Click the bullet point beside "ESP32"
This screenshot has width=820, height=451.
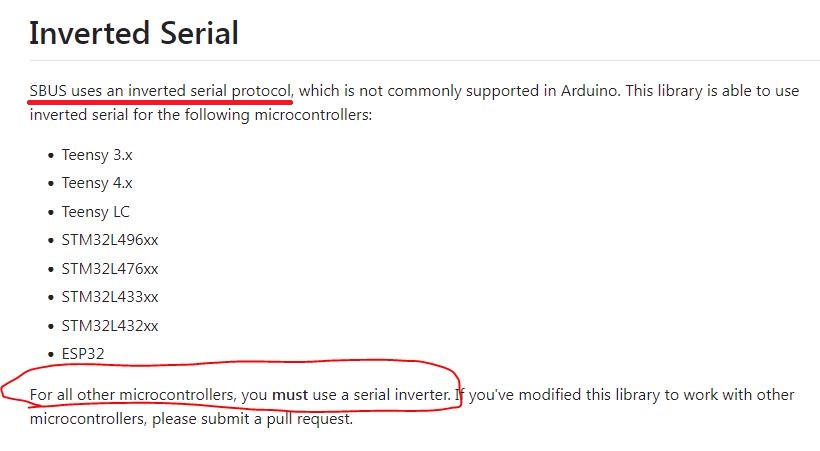[51, 353]
